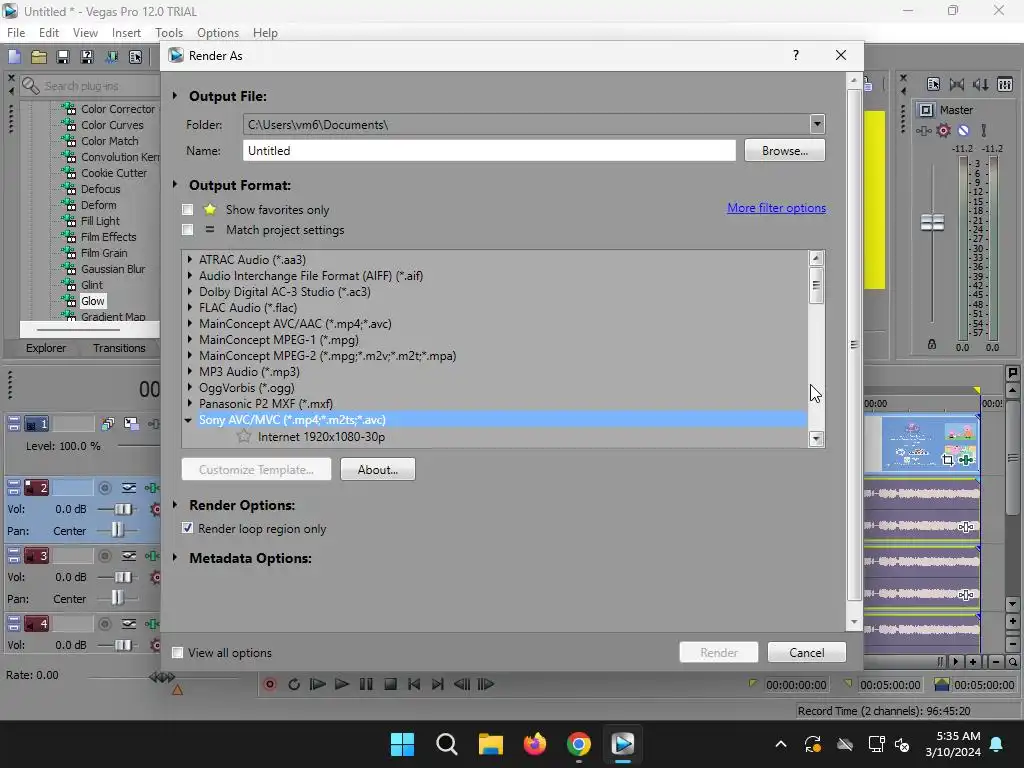Image resolution: width=1024 pixels, height=768 pixels.
Task: Click the Loop playback icon
Action: [294, 684]
